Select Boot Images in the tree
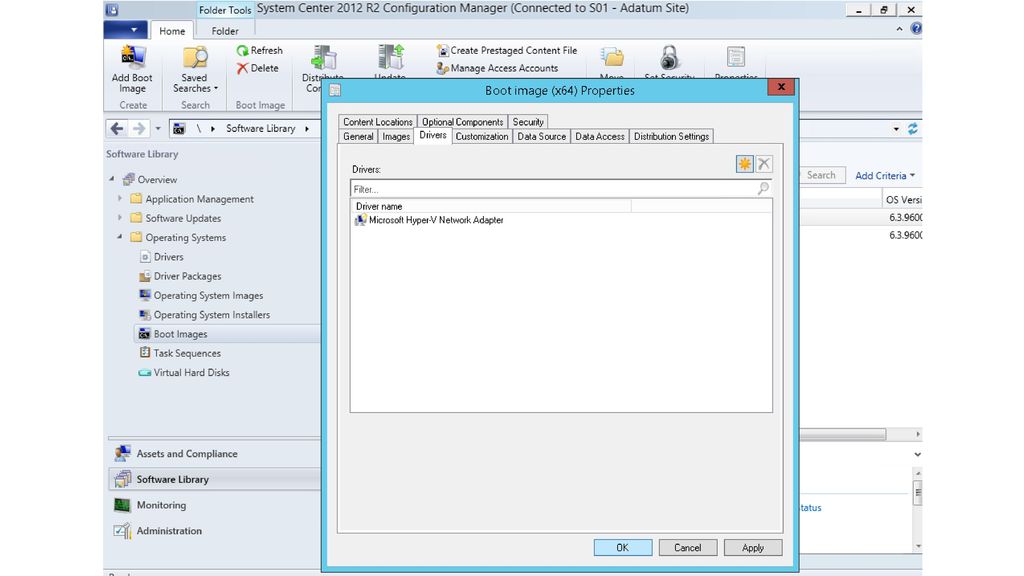Image resolution: width=1024 pixels, height=576 pixels. [180, 334]
